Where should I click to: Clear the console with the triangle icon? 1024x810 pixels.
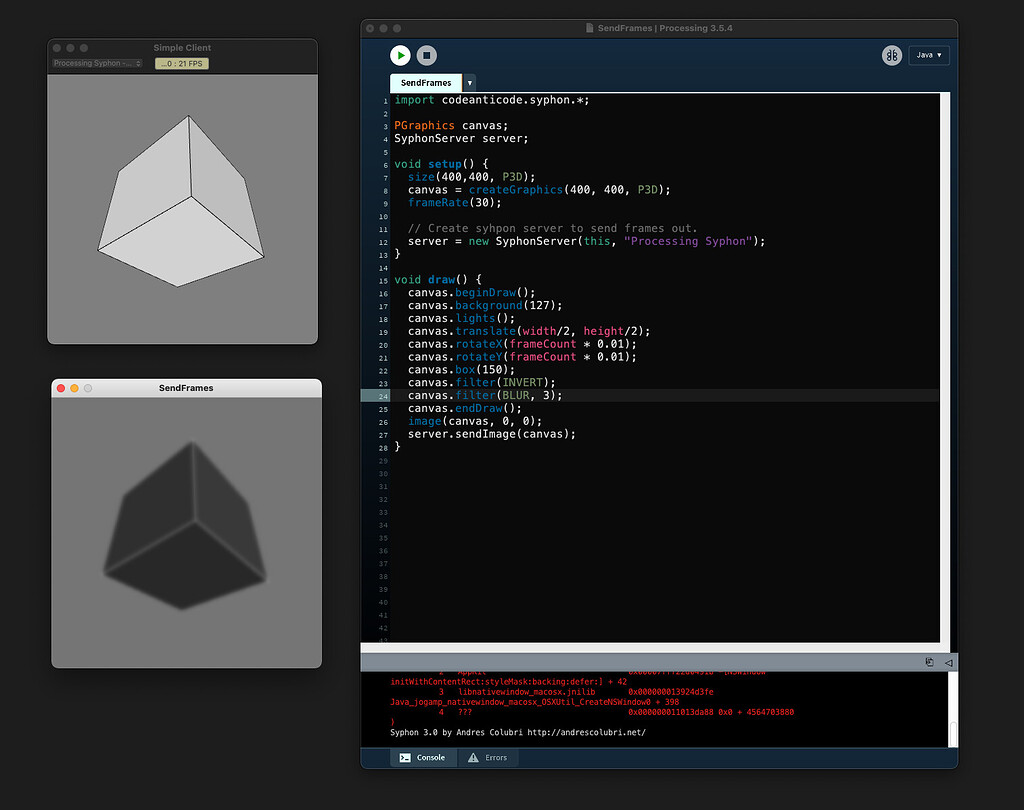tap(948, 662)
